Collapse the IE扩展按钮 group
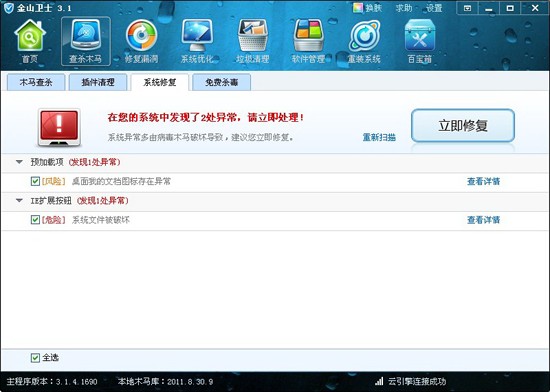The width and height of the screenshot is (550, 392). pyautogui.click(x=19, y=201)
